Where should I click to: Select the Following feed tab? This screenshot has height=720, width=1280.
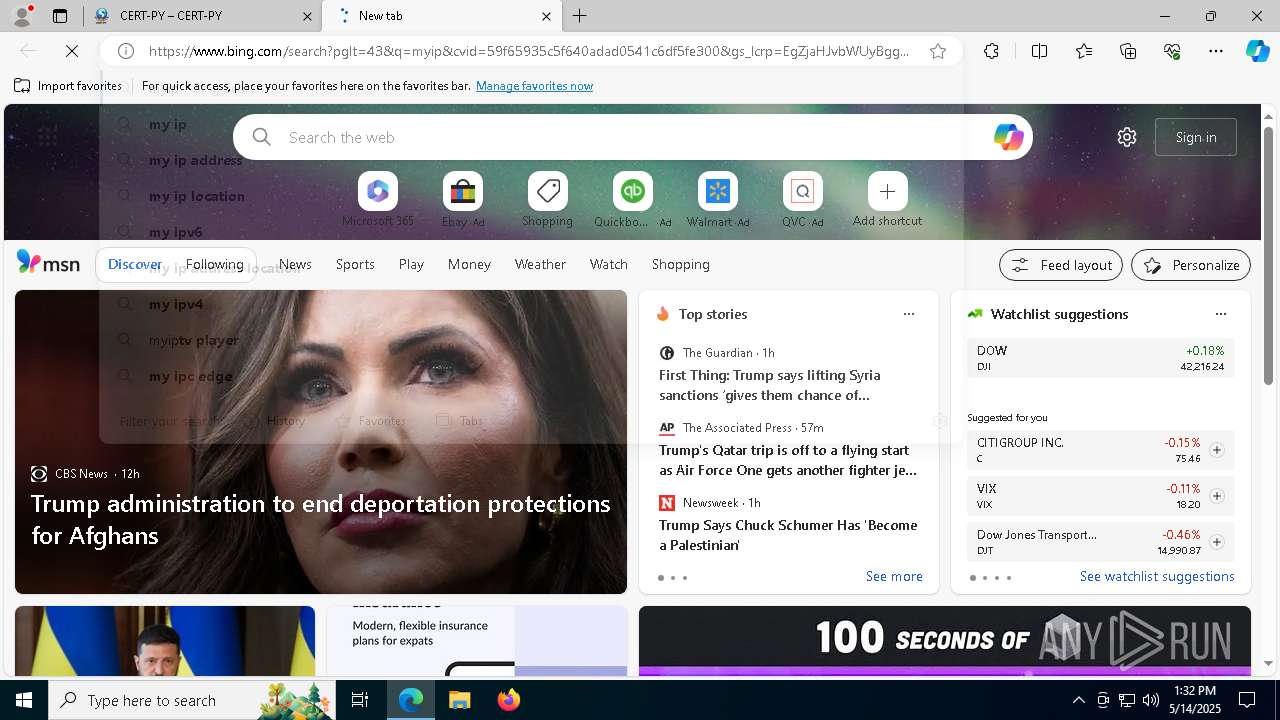(215, 264)
